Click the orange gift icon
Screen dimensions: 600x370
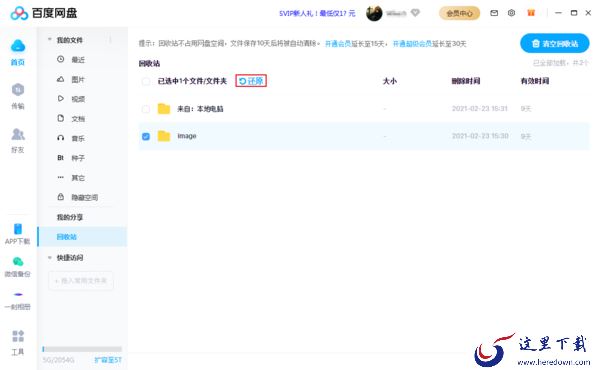coord(531,13)
